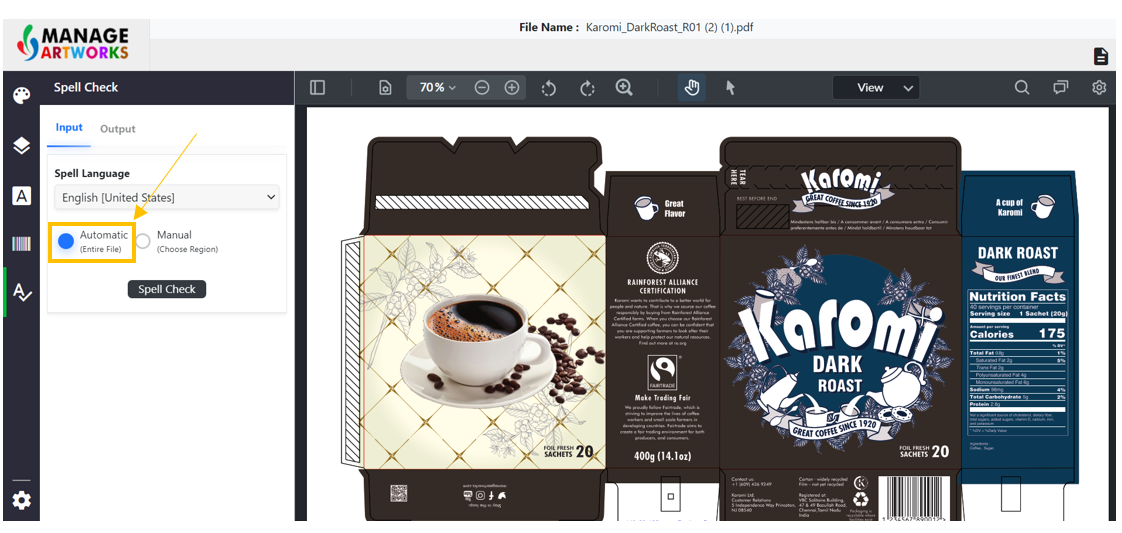The height and width of the screenshot is (533, 1122).
Task: Click the Spell Check panel heading
Action: tap(86, 87)
